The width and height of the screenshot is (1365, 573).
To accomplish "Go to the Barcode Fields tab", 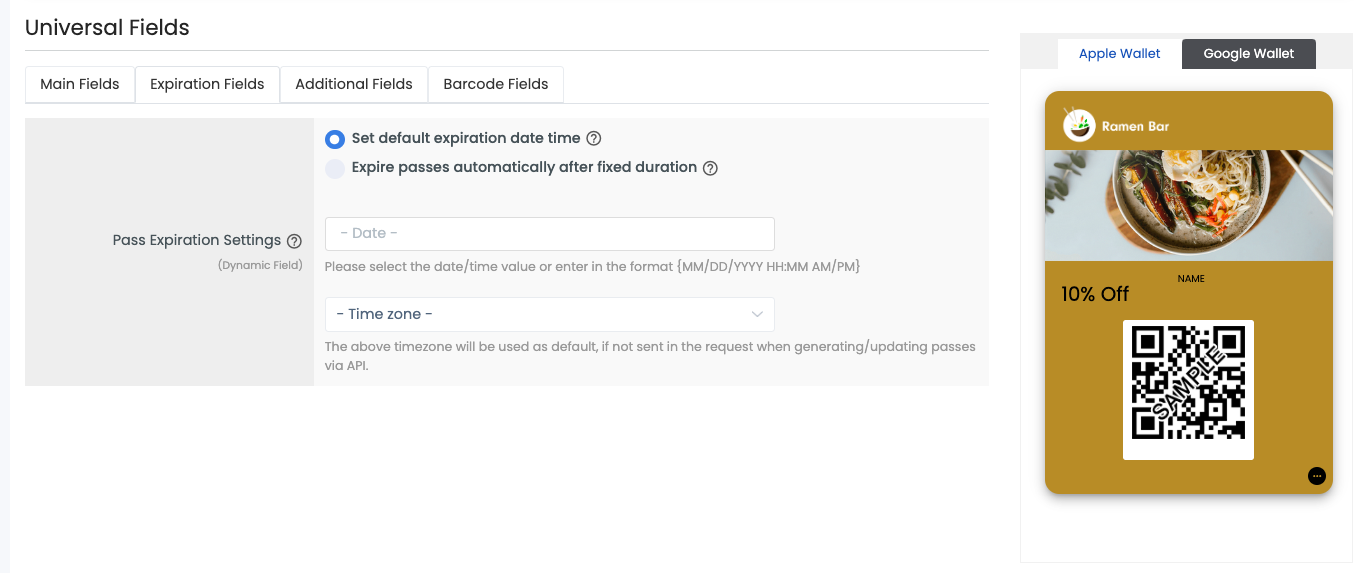I will click(x=496, y=84).
